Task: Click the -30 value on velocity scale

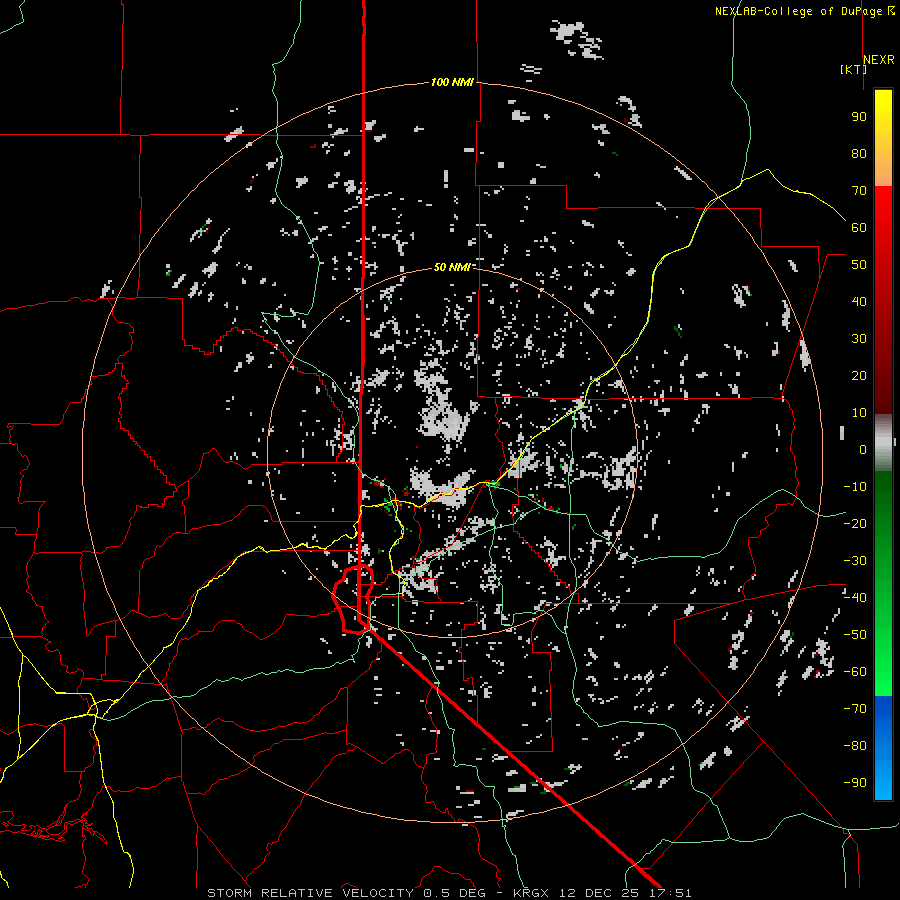Action: [x=855, y=561]
